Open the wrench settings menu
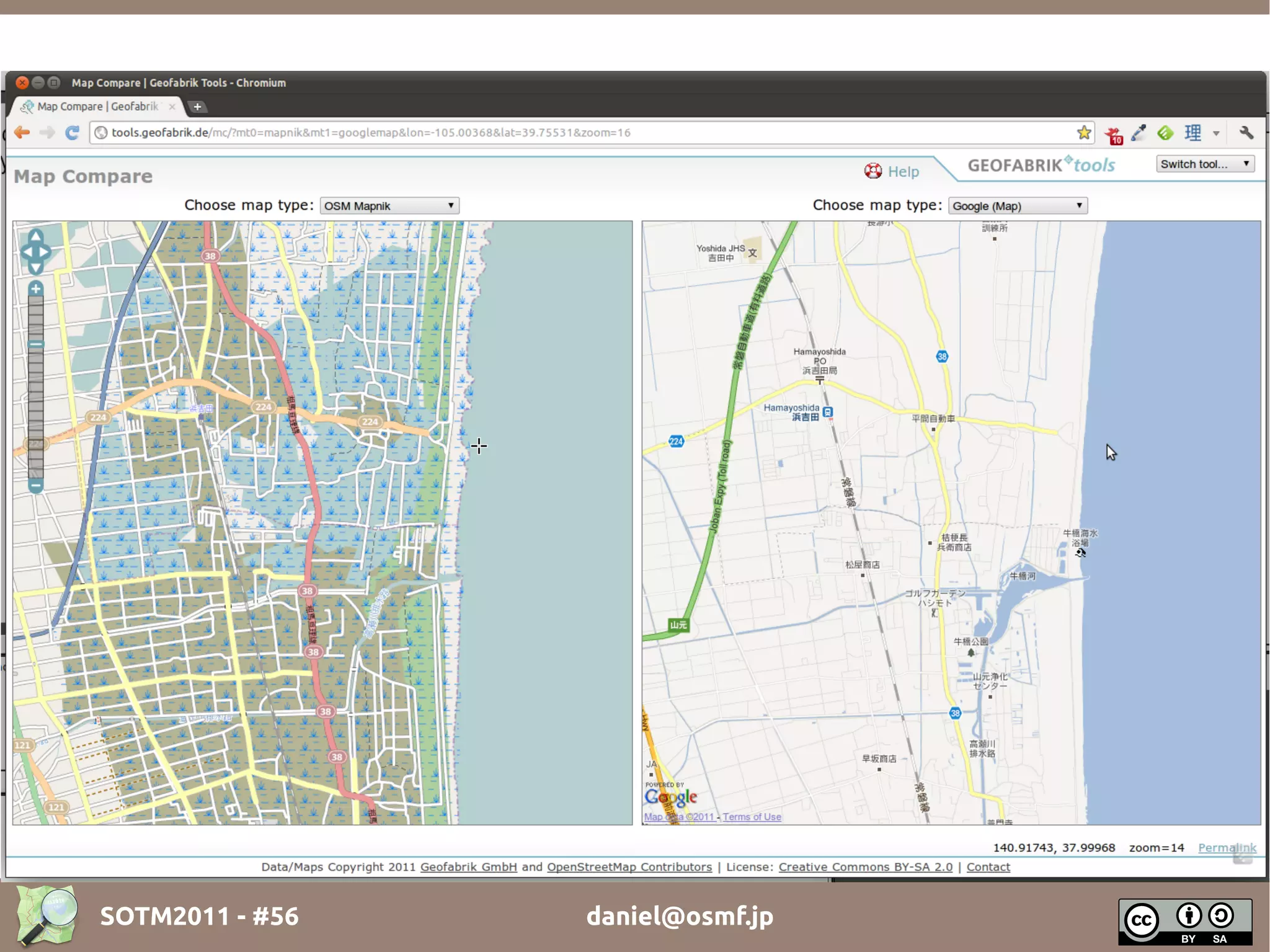Screen dimensions: 1270x952 coord(1246,133)
